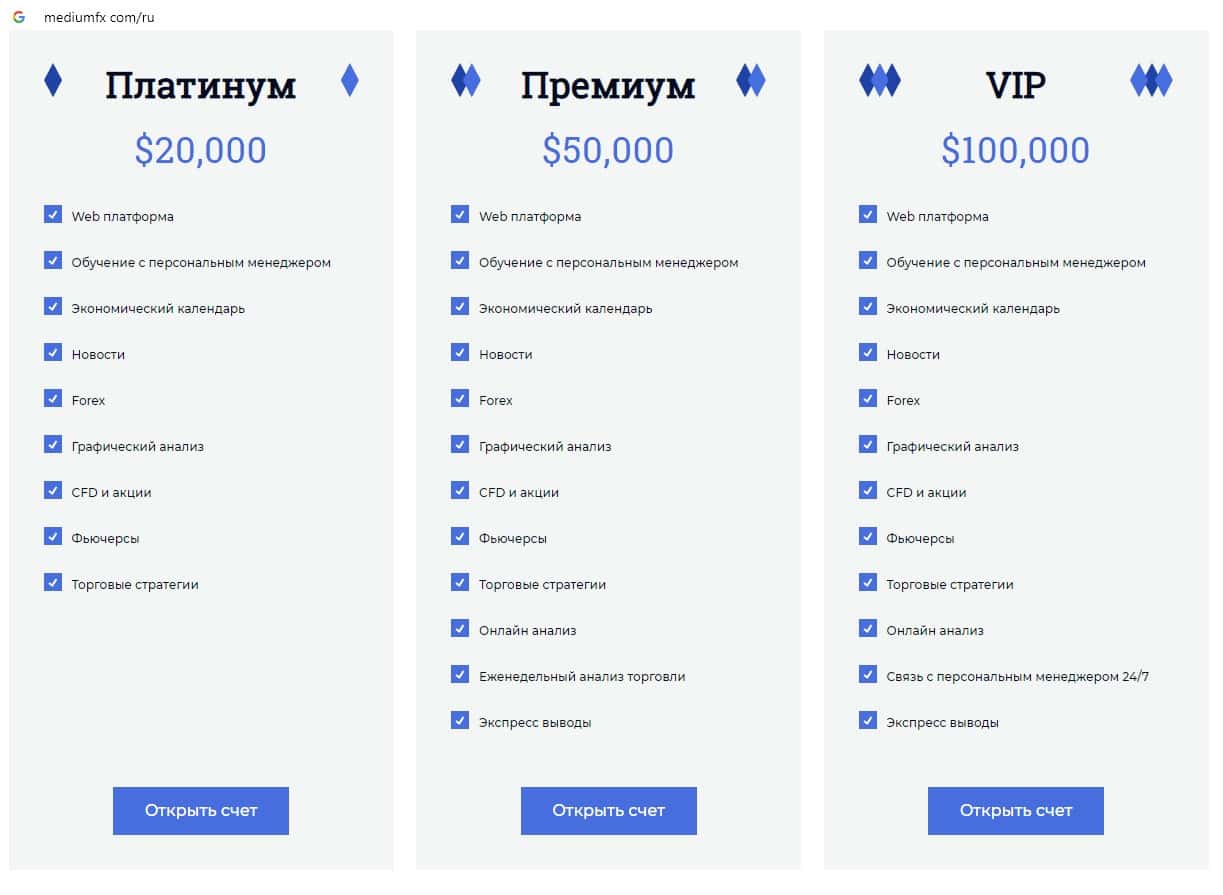Viewport: 1223px width, 895px height.
Task: Click the $50,000 Премиум price
Action: click(x=608, y=150)
